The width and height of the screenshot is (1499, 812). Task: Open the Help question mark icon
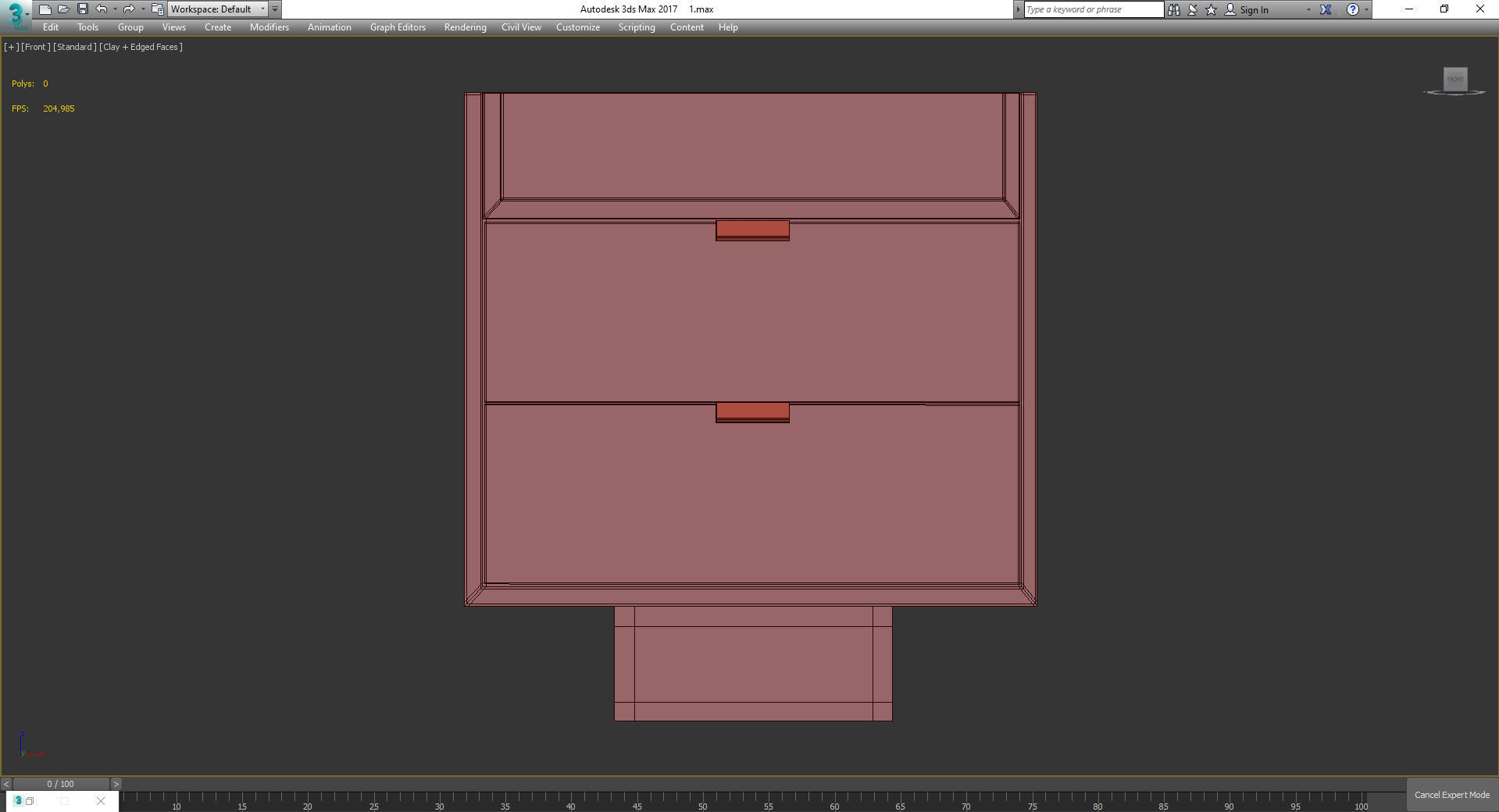pos(1353,9)
